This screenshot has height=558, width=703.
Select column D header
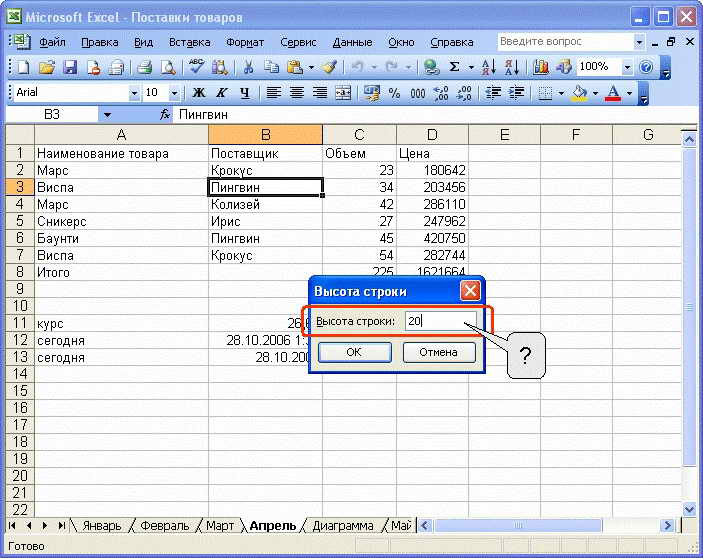[x=432, y=134]
